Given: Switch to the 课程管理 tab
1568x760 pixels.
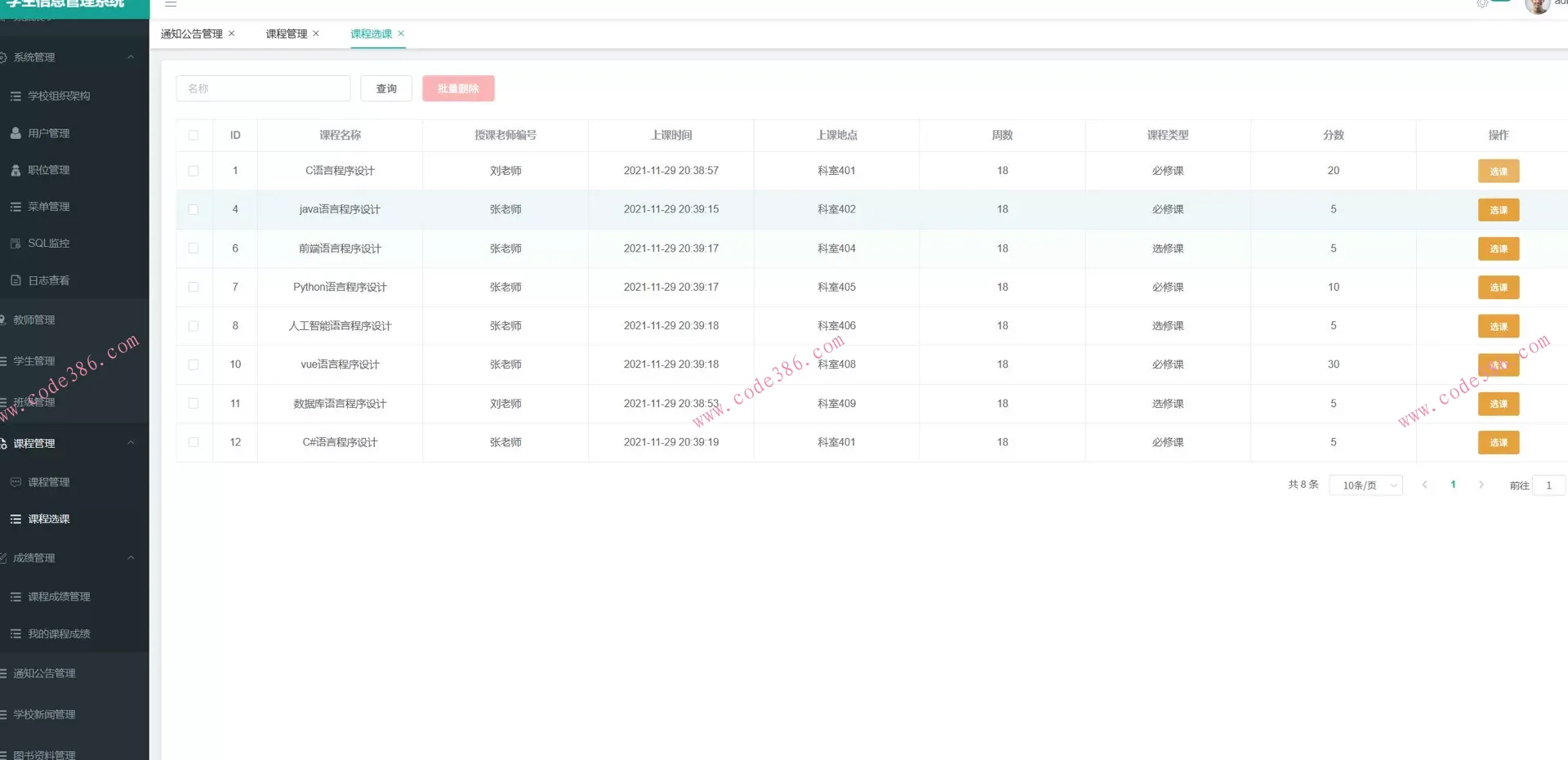Looking at the screenshot, I should 287,34.
